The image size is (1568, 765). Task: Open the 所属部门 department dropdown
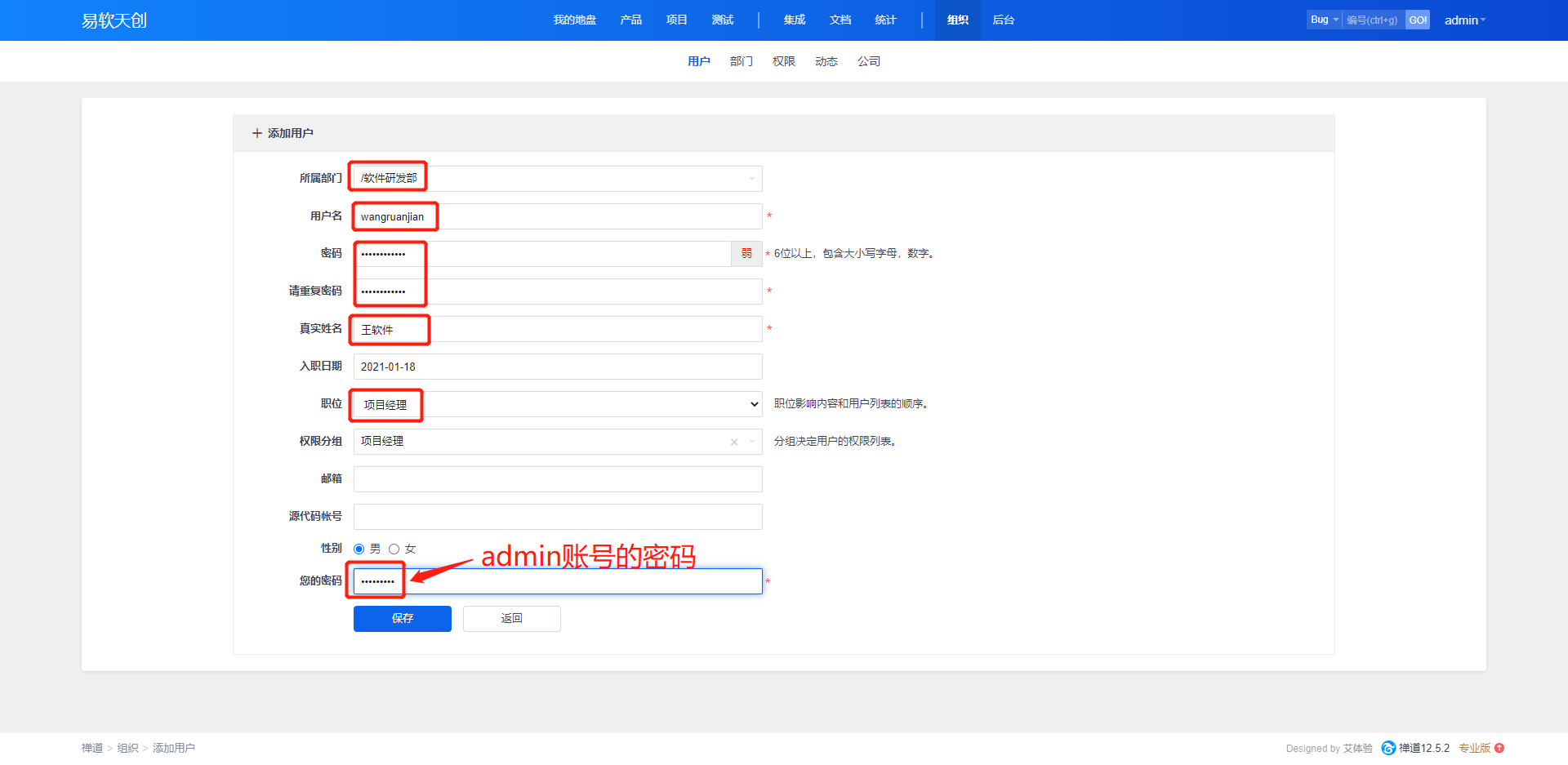coord(751,179)
